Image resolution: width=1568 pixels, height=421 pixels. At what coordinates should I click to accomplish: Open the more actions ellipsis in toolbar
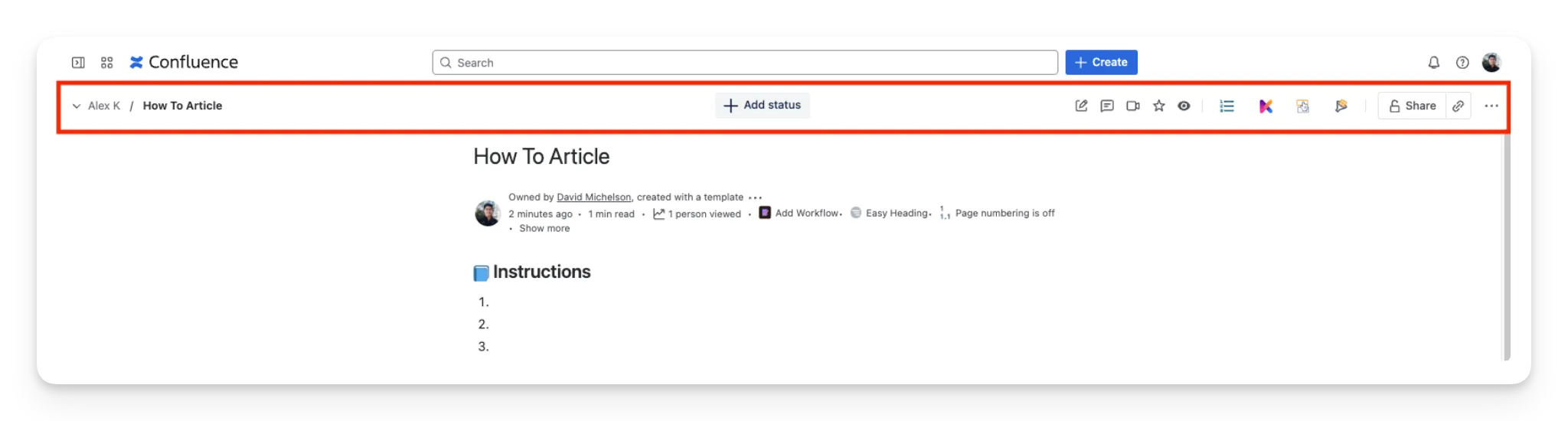coord(1491,106)
